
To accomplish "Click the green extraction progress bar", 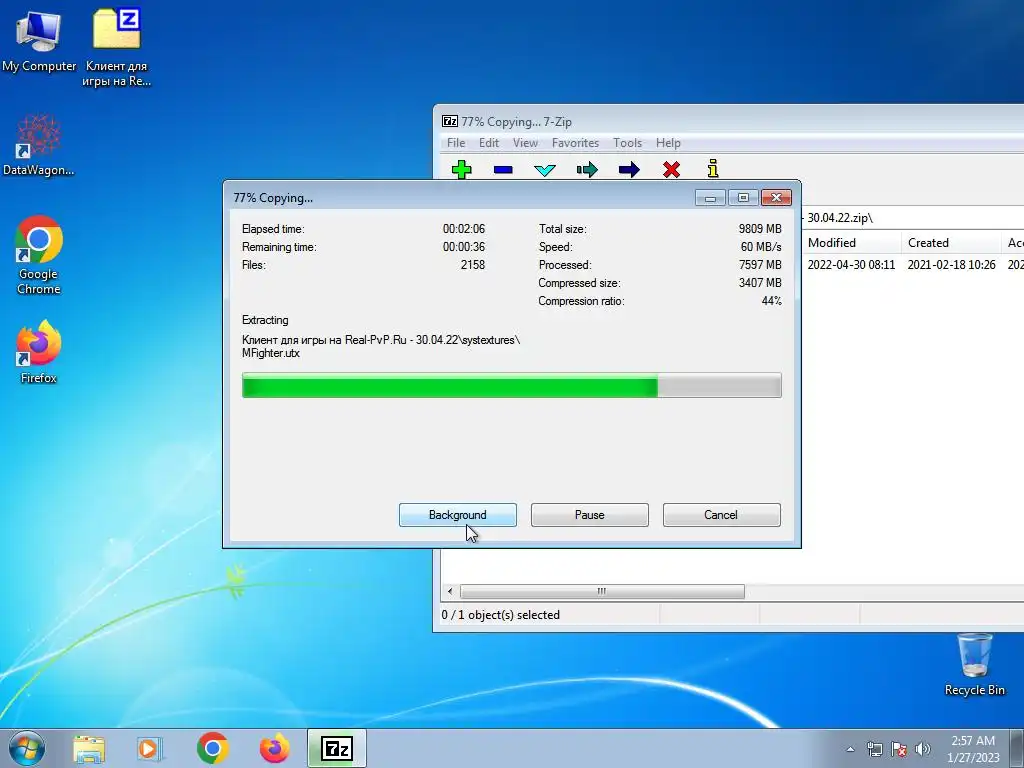I will point(511,385).
